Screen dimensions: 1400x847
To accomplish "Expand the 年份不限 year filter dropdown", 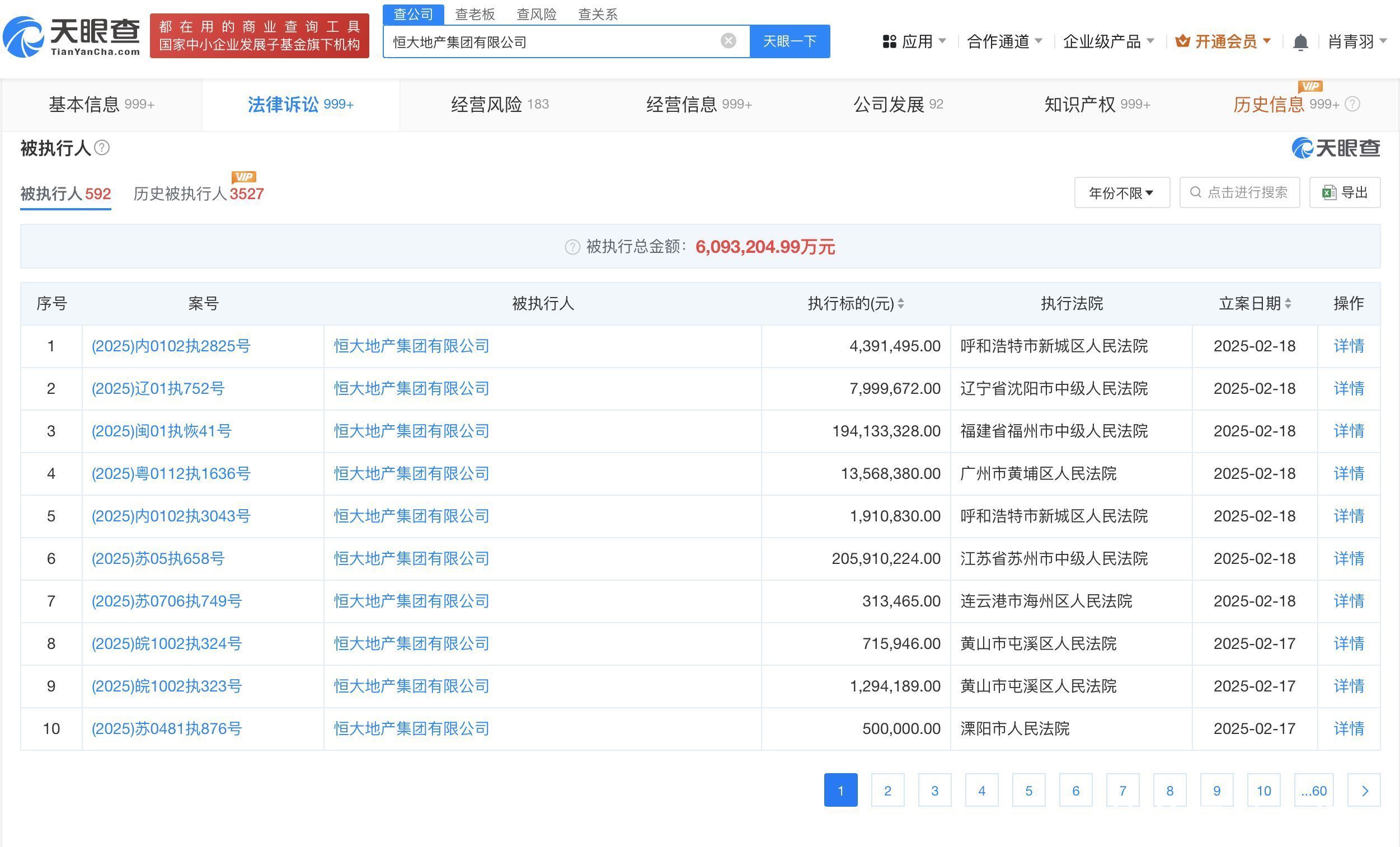I will (1121, 193).
